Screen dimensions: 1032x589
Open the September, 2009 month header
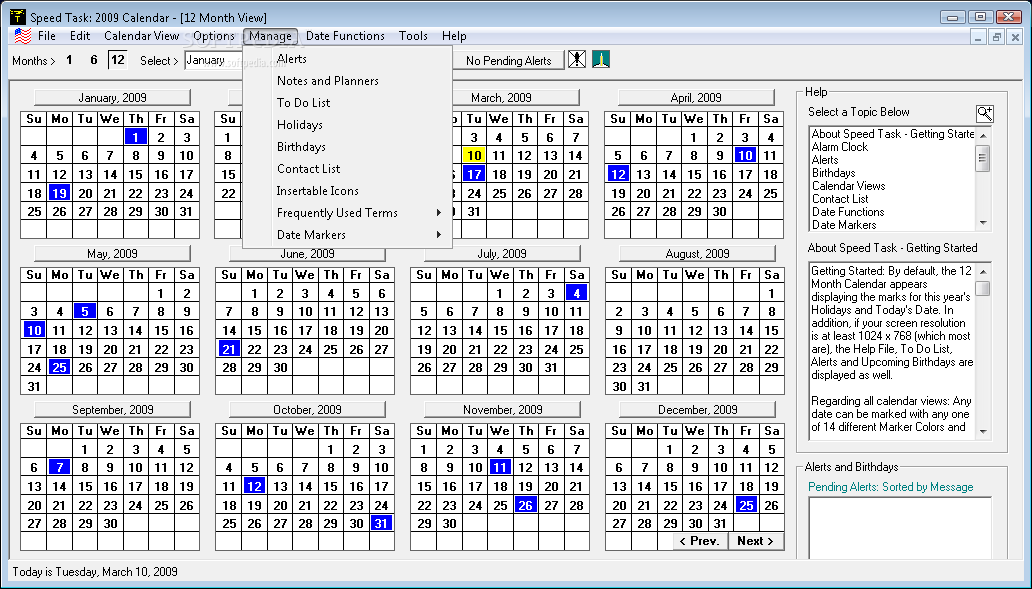click(113, 409)
